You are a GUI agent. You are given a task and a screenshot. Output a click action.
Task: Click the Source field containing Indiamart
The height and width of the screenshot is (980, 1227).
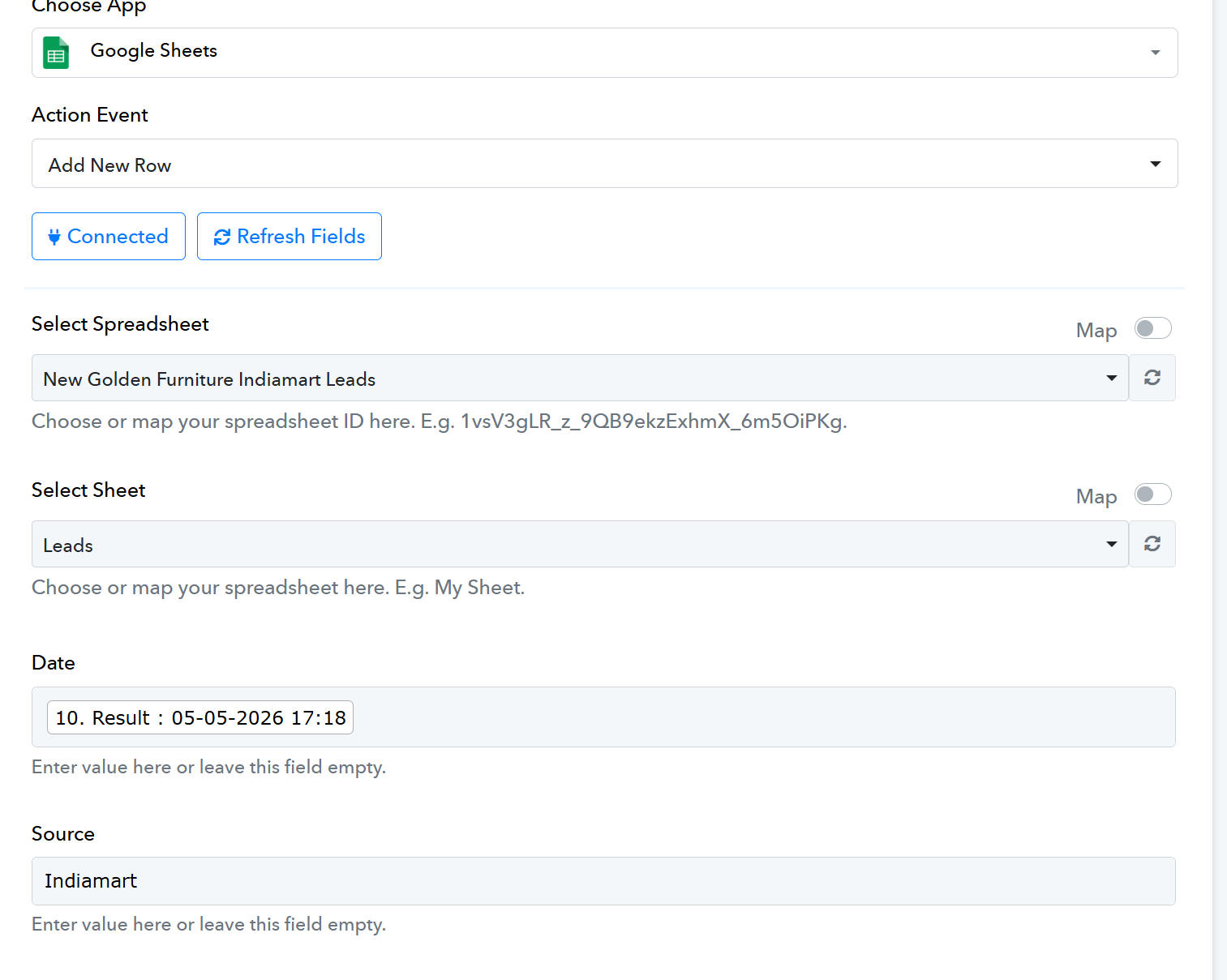coord(603,881)
